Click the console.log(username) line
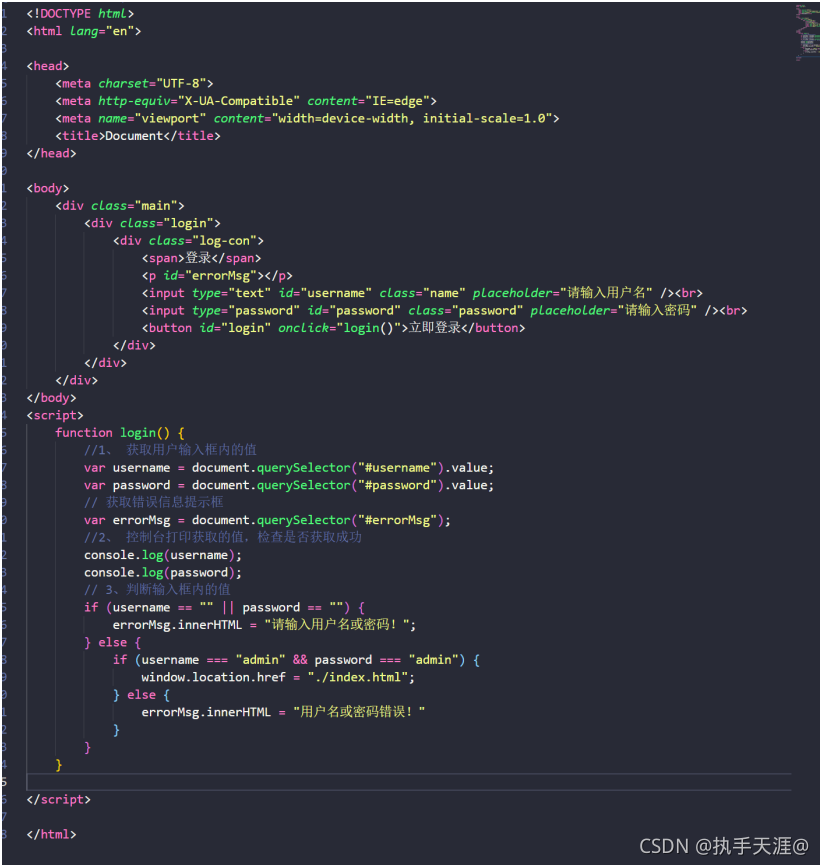Screen dimensions: 825x865 click(x=163, y=555)
